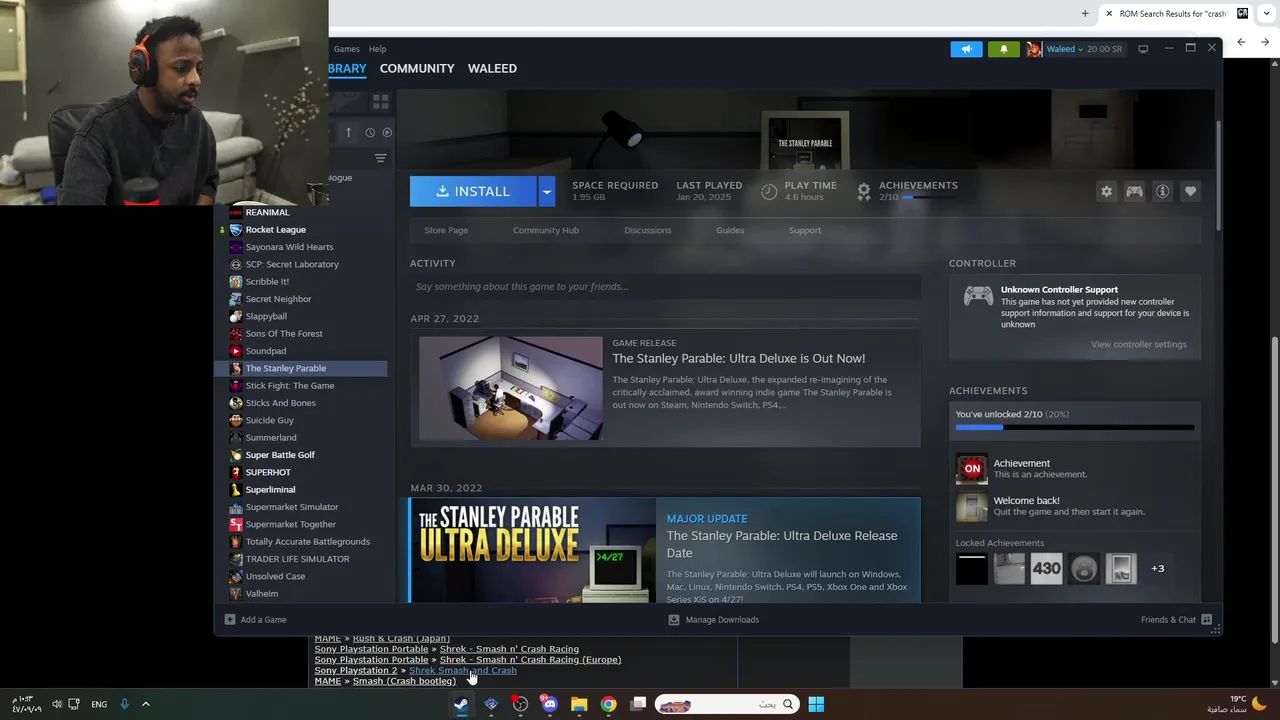Open 'Ultra Deluxe Release Date' update post
The width and height of the screenshot is (1280, 720).
point(782,544)
